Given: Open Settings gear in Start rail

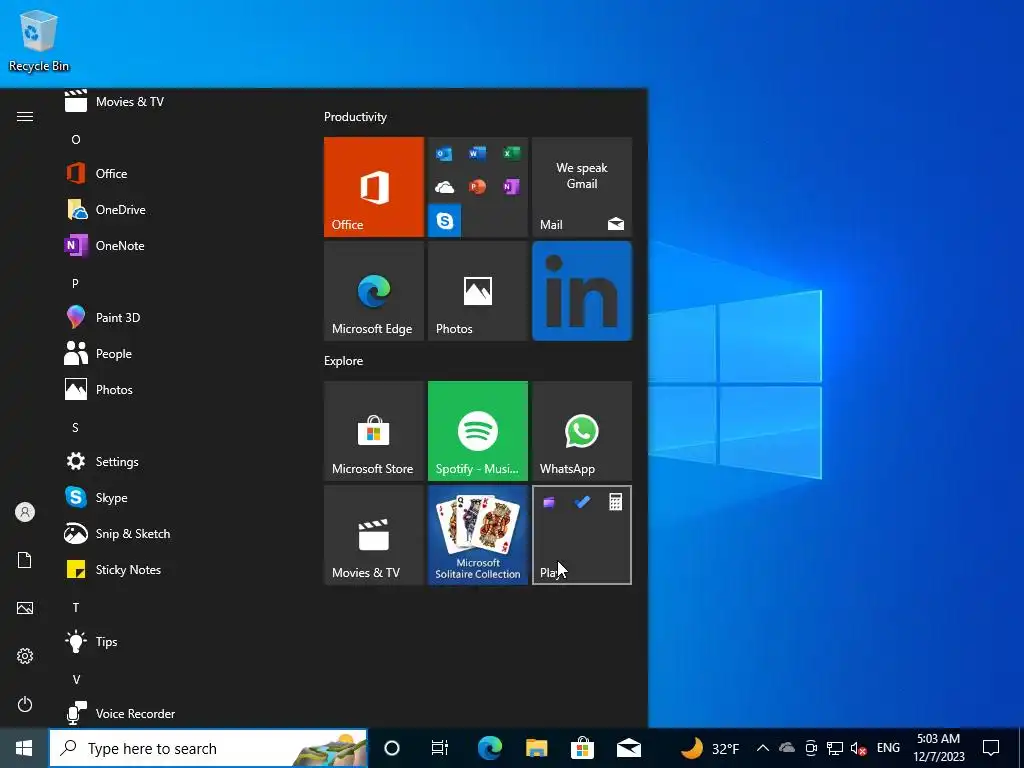Looking at the screenshot, I should 25,656.
